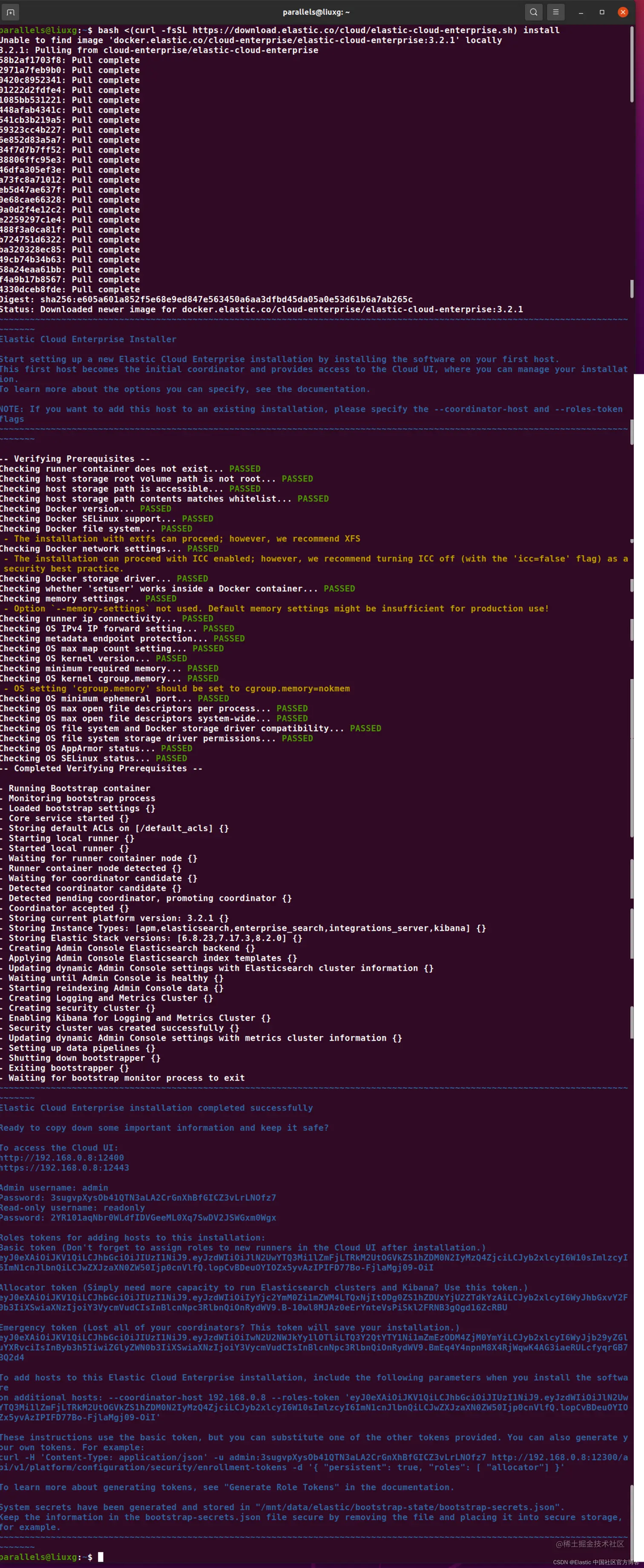This screenshot has width=644, height=1568.
Task: Click the warning recommending XFS over extfs
Action: click(181, 539)
